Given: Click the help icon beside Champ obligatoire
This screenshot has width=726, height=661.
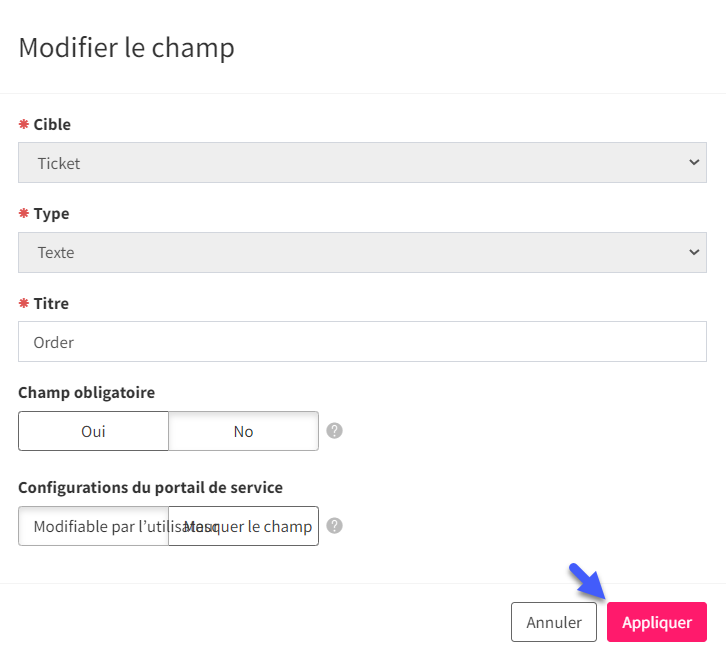Looking at the screenshot, I should tap(334, 431).
